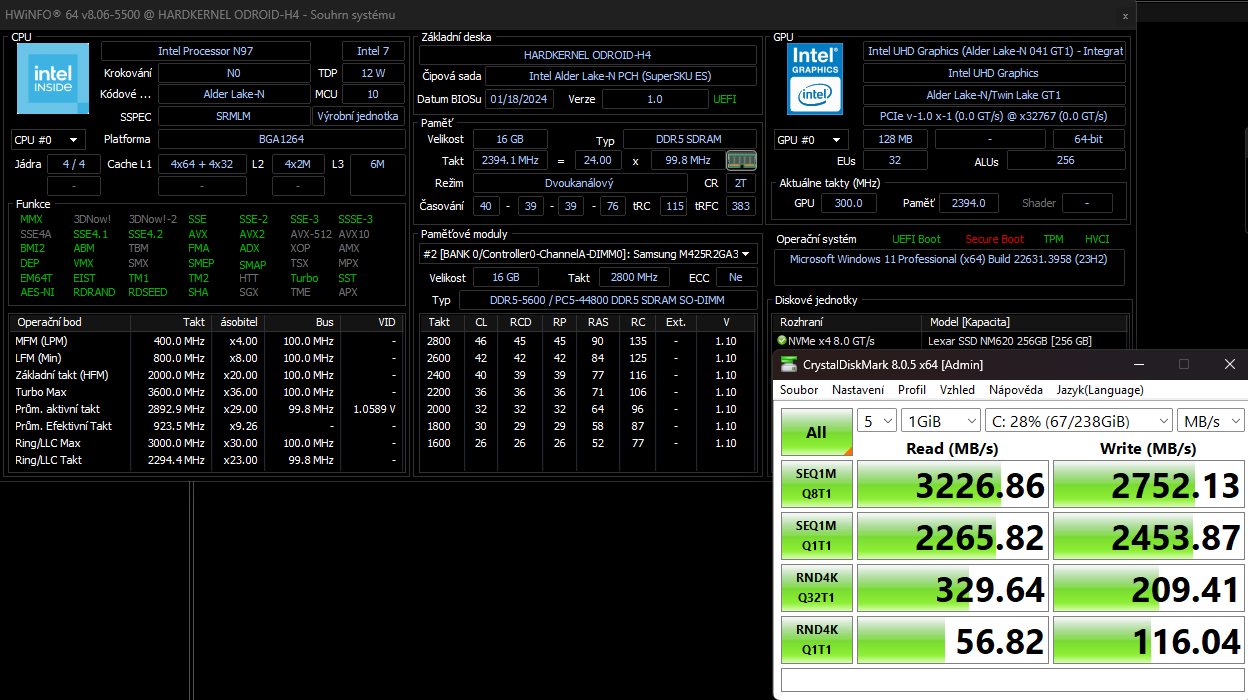Click the 56.82 read result bar
Viewport: 1248px width, 700px height.
point(953,641)
